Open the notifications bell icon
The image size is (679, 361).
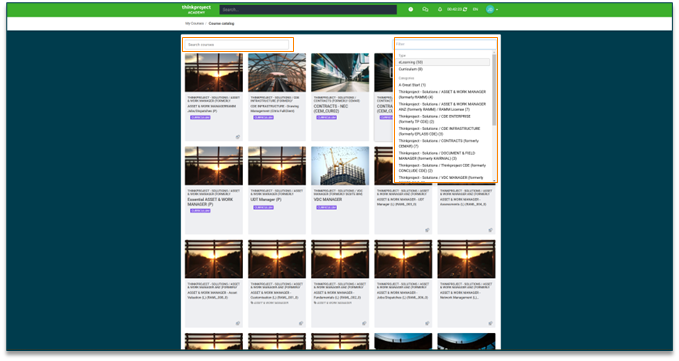[x=440, y=9]
